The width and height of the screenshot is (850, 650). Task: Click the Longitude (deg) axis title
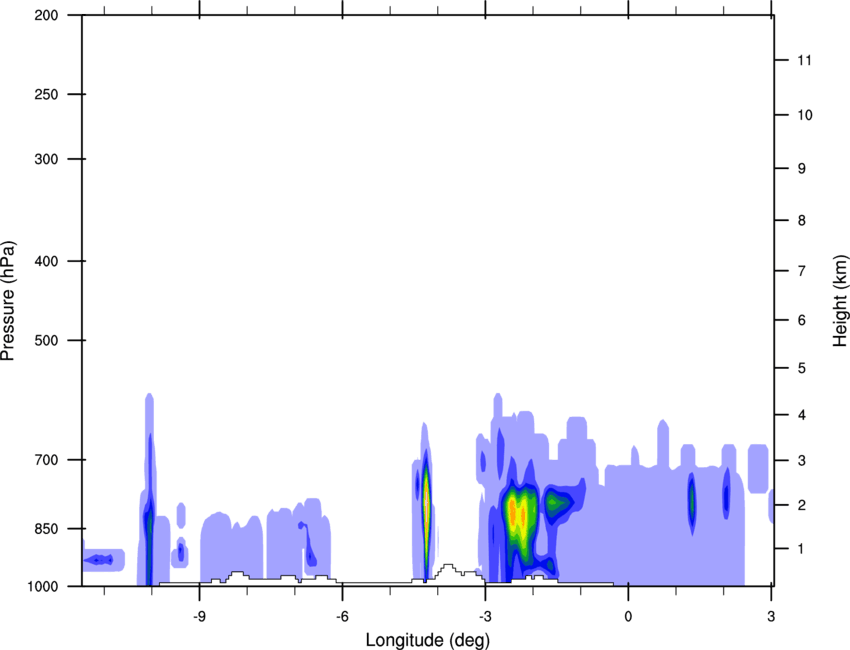tap(428, 640)
